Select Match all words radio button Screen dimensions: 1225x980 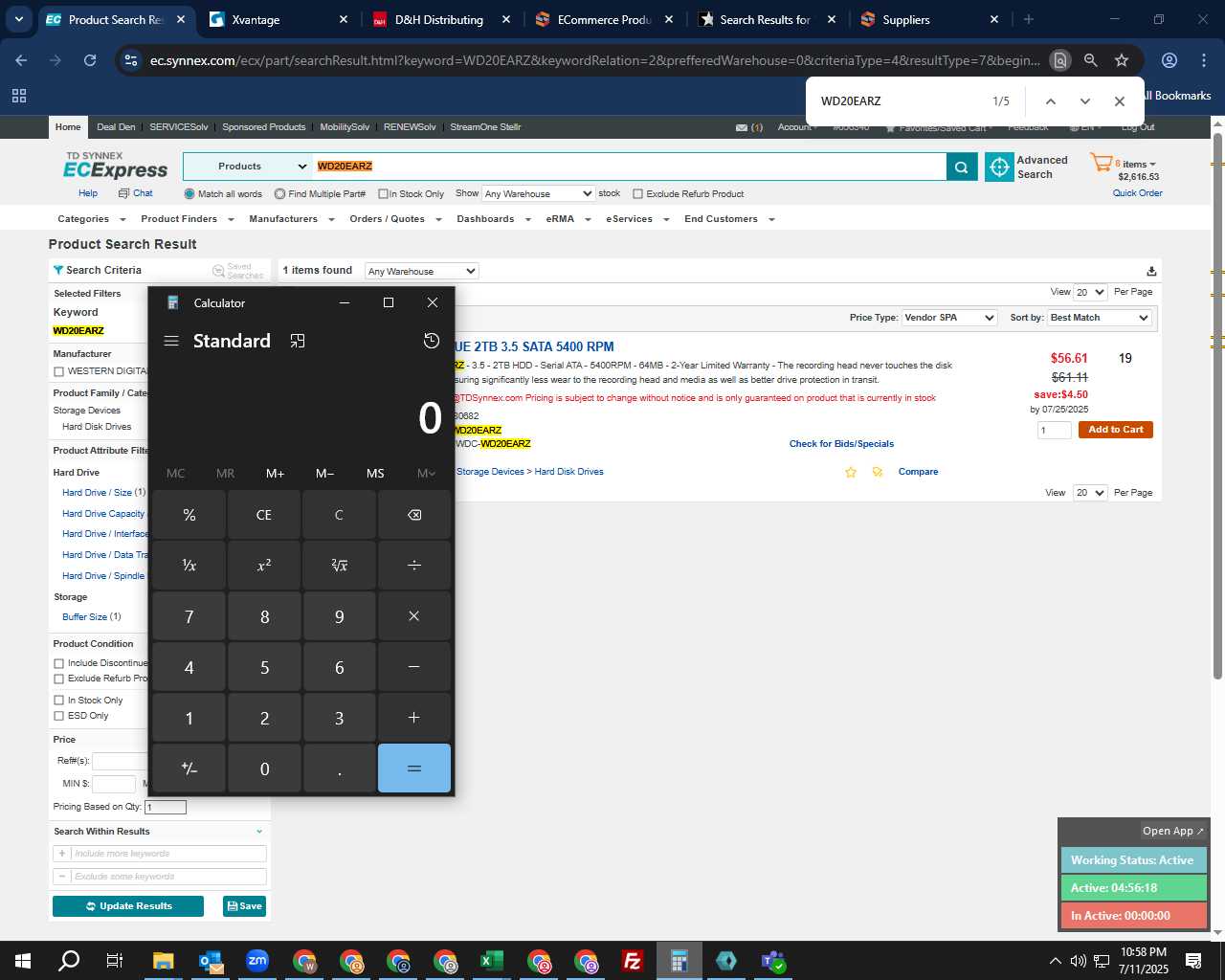(189, 194)
